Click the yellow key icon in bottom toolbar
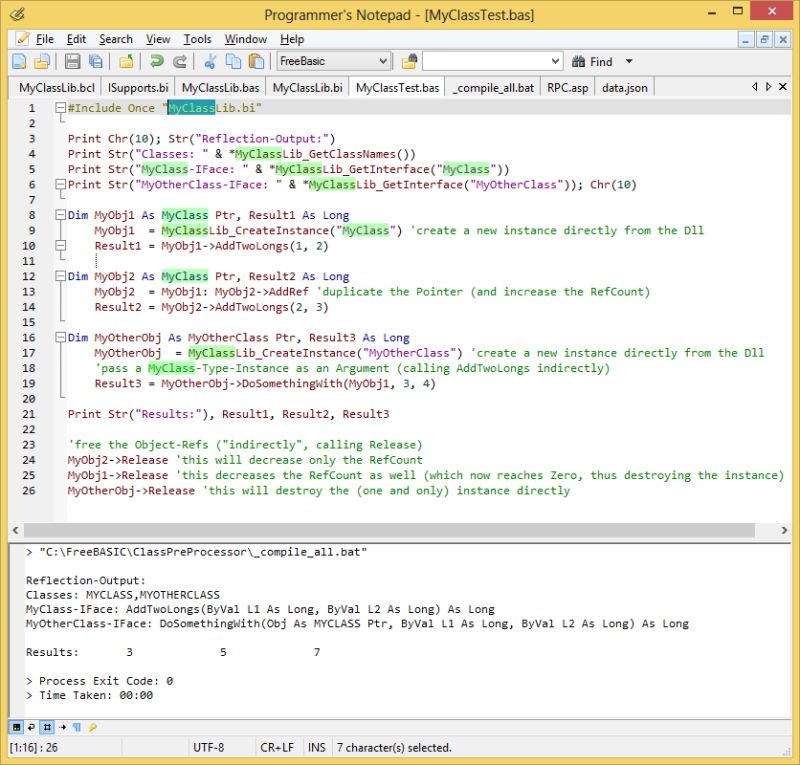Viewport: 800px width, 765px height. (92, 727)
